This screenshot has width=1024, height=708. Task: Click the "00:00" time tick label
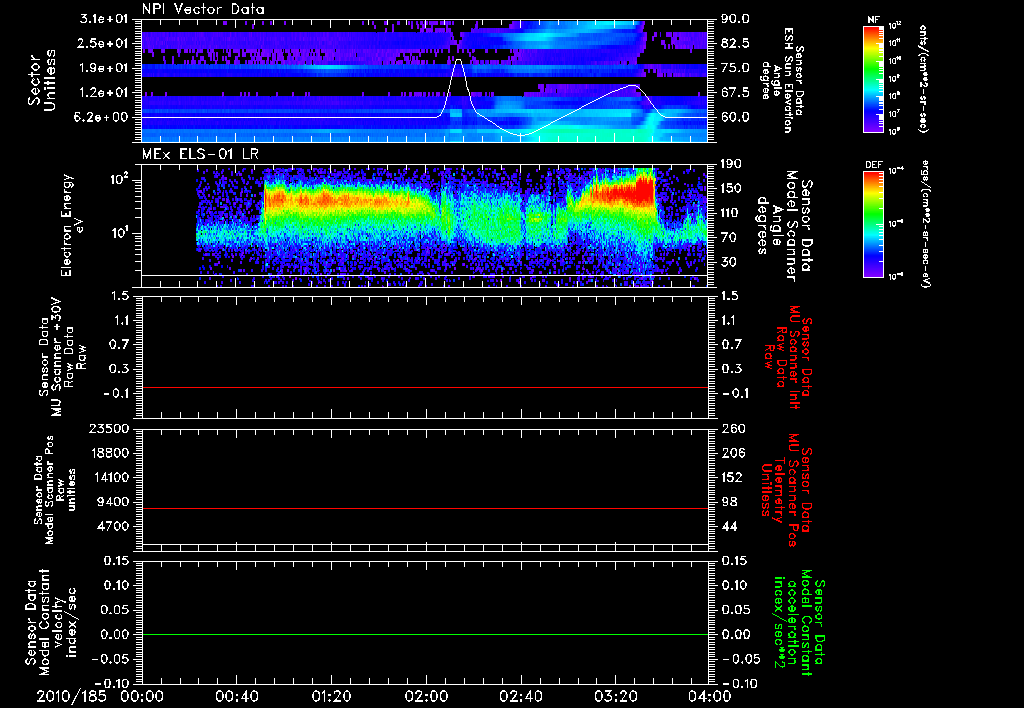tap(142, 696)
